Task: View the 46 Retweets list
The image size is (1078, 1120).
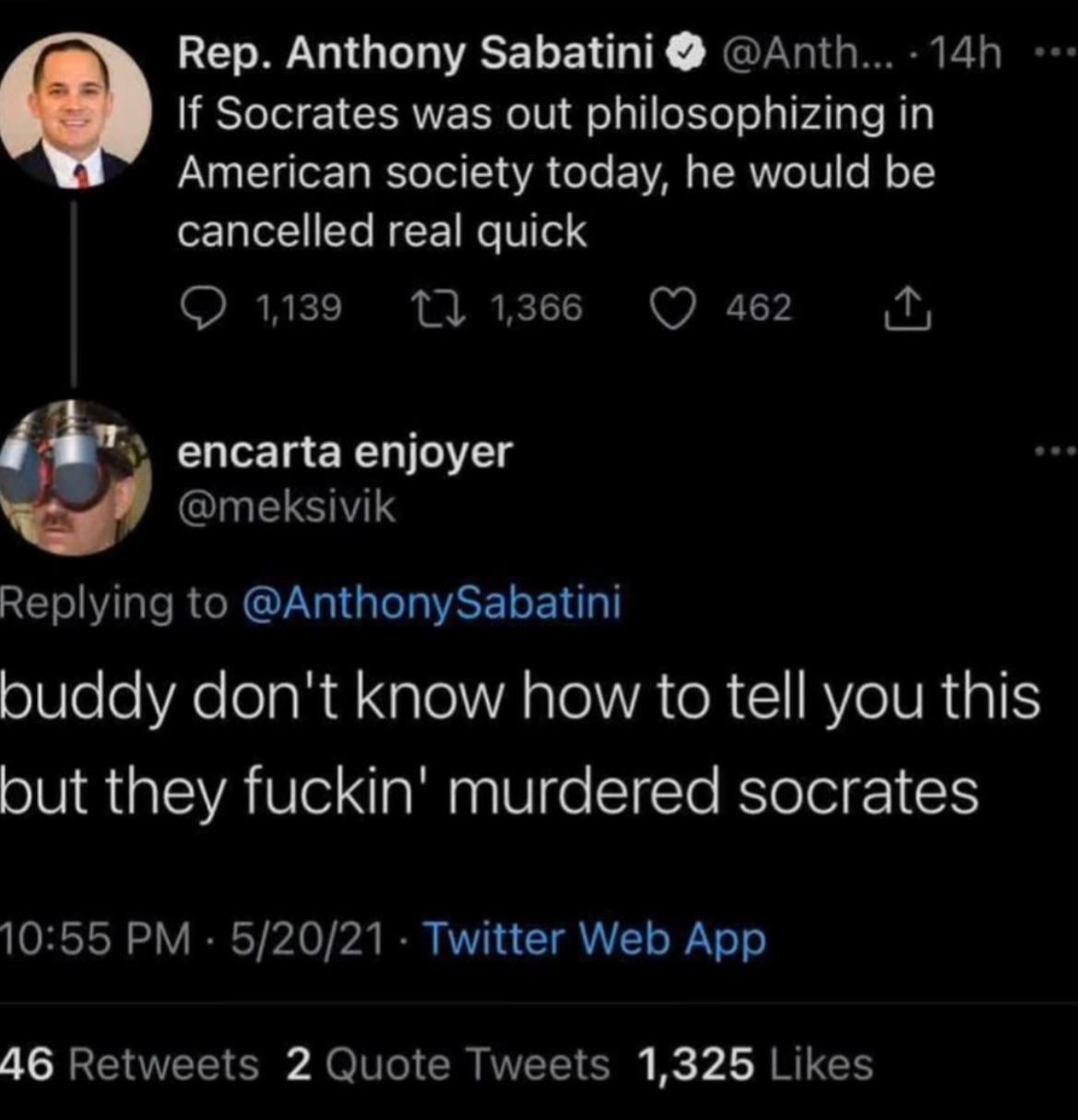Action: pos(129,1065)
